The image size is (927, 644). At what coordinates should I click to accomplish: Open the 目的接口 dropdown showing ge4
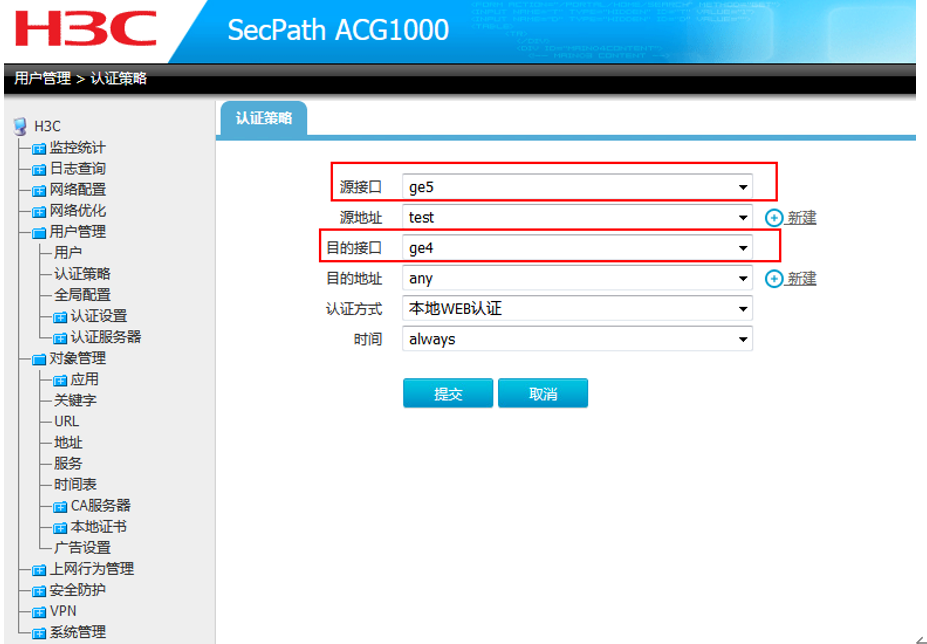[577, 248]
